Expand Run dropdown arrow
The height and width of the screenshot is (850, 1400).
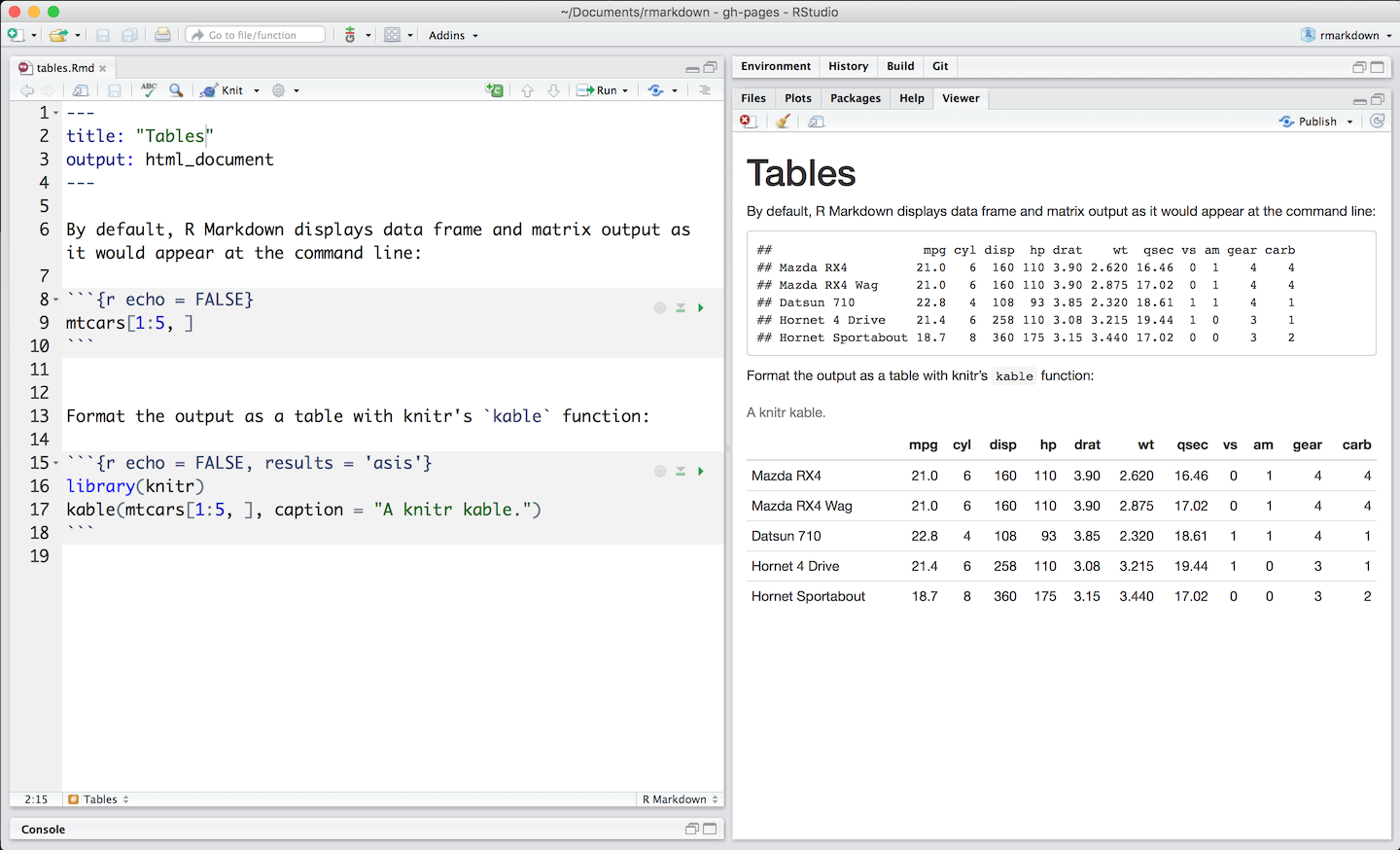(625, 91)
